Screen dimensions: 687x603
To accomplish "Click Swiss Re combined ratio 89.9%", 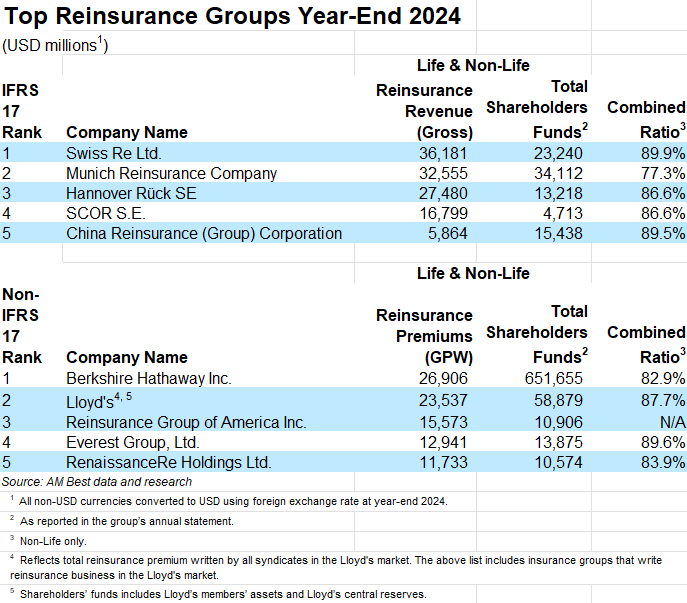I will 663,153.
